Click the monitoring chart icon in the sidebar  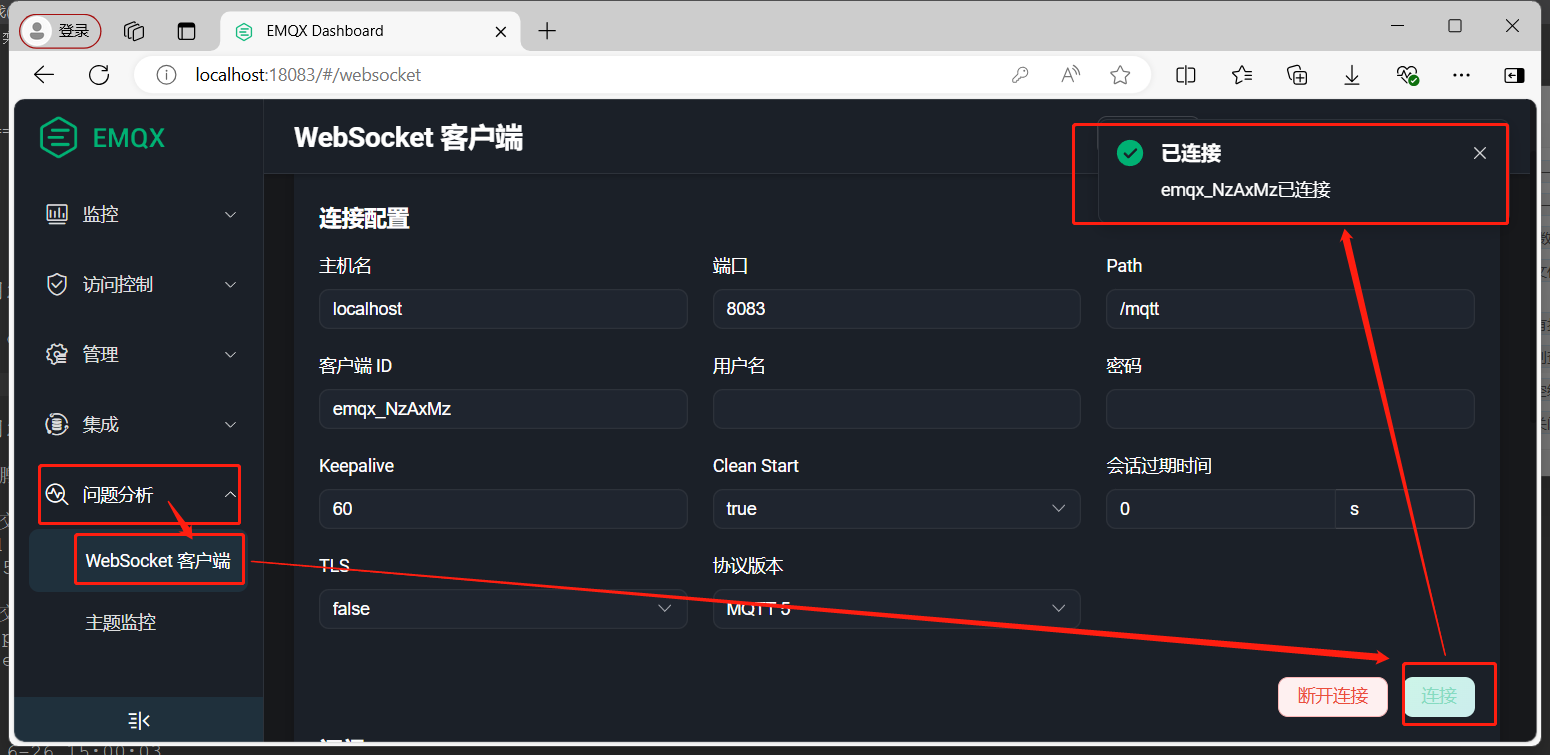[x=57, y=214]
